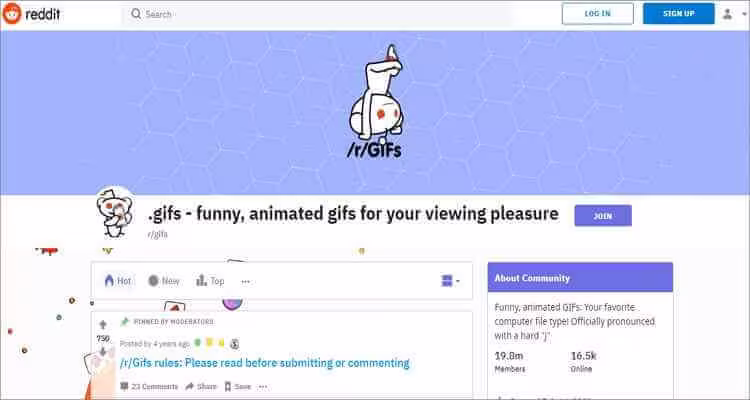Click the Reddit logo icon
The height and width of the screenshot is (400, 750).
click(x=11, y=13)
